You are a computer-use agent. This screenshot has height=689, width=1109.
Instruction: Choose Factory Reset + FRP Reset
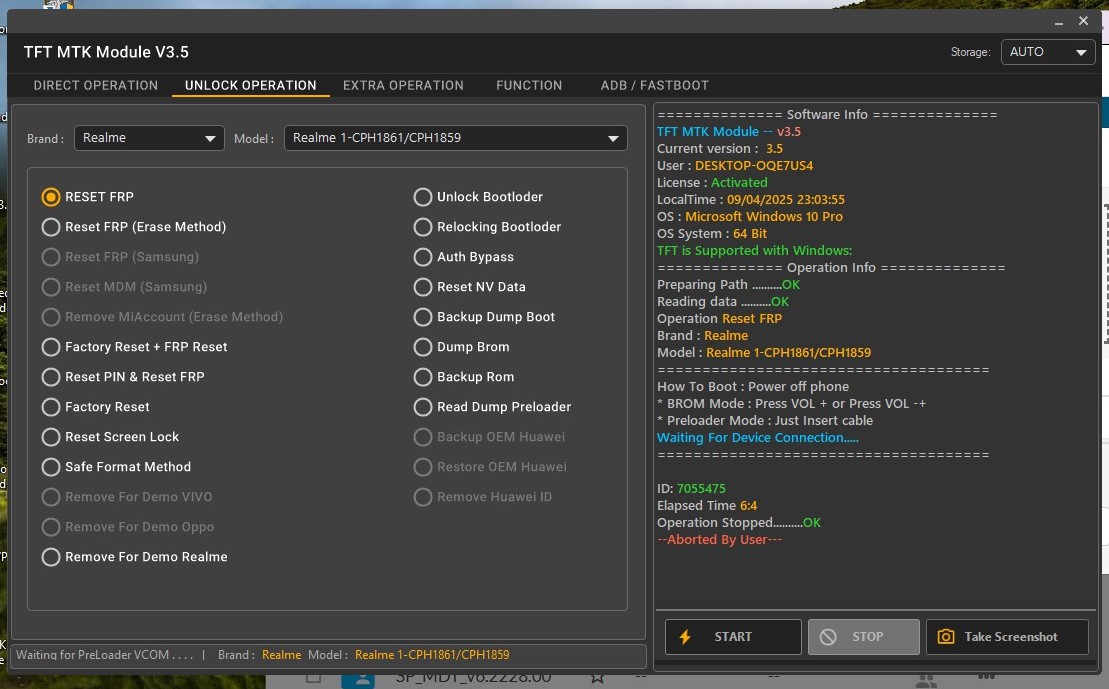50,347
